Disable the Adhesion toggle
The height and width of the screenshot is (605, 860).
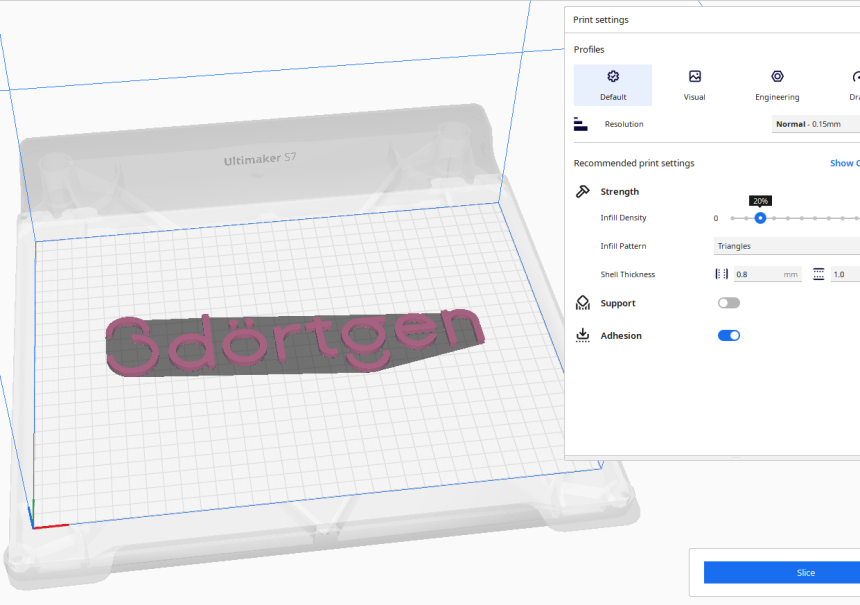point(729,336)
